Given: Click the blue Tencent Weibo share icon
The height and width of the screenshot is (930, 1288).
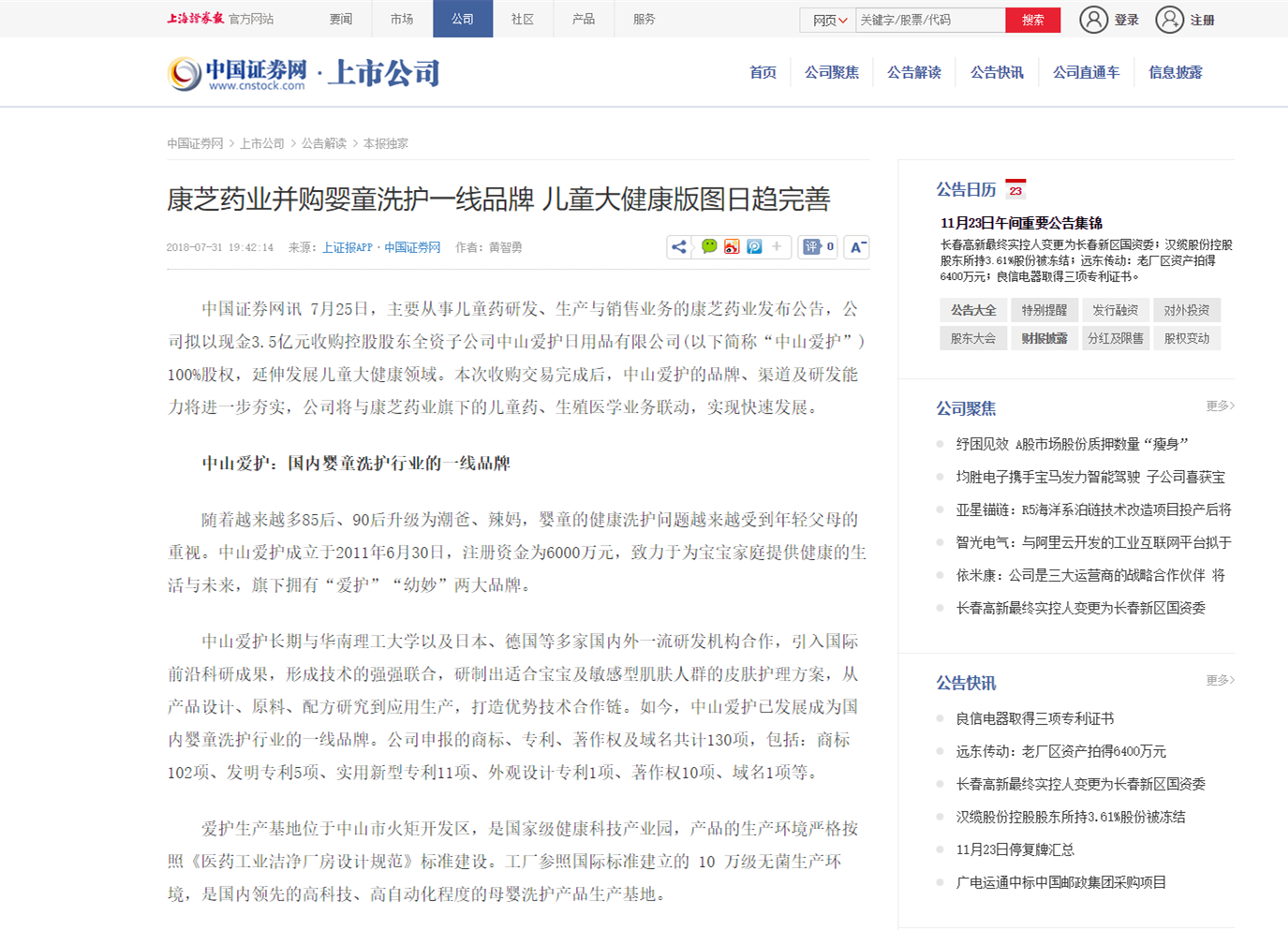Looking at the screenshot, I should 754,246.
